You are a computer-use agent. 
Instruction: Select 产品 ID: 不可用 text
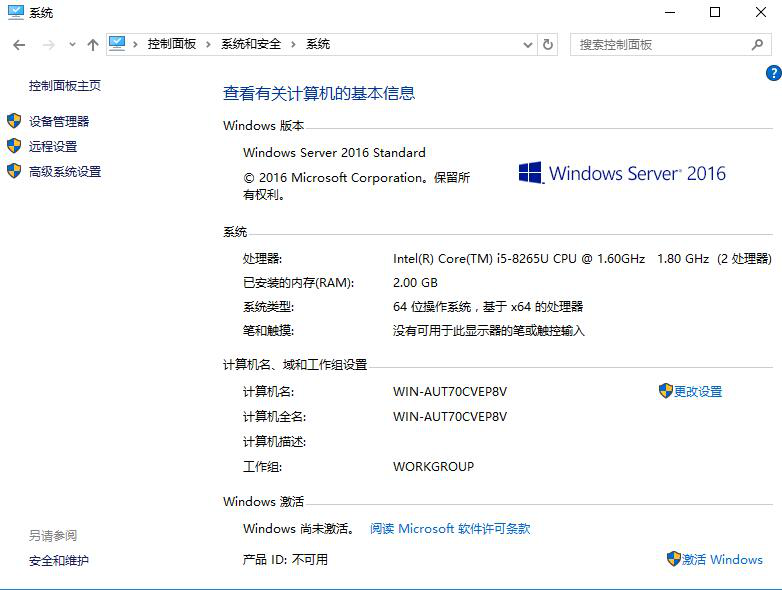coord(285,560)
